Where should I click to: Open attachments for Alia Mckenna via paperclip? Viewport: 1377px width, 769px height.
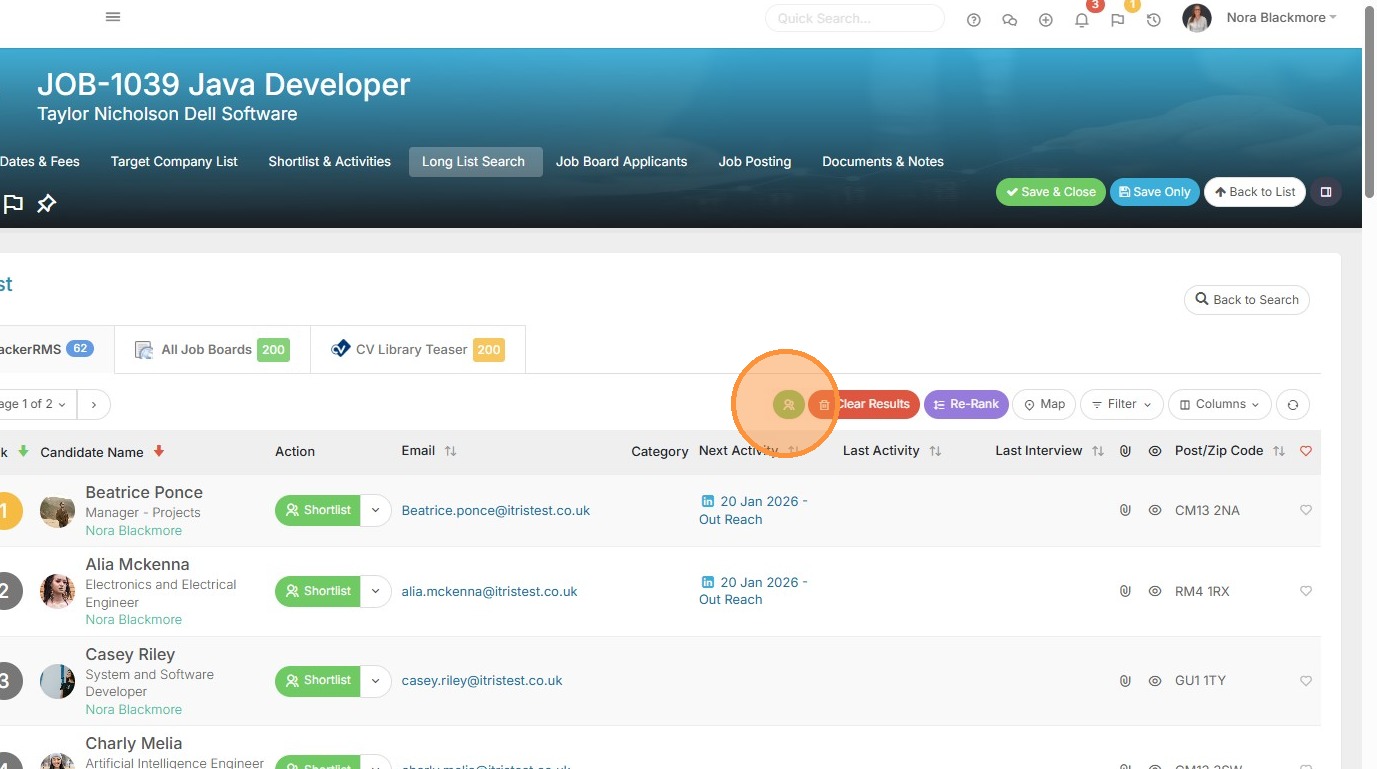pyautogui.click(x=1125, y=591)
